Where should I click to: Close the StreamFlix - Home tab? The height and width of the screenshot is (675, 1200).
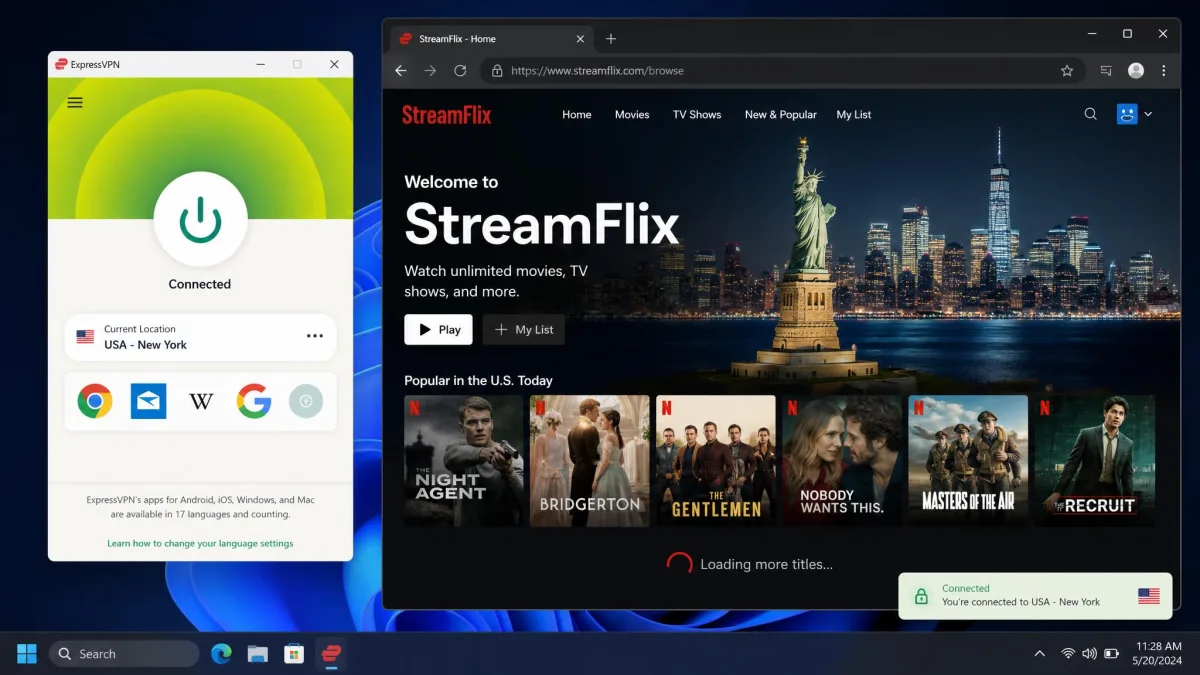pyautogui.click(x=580, y=39)
